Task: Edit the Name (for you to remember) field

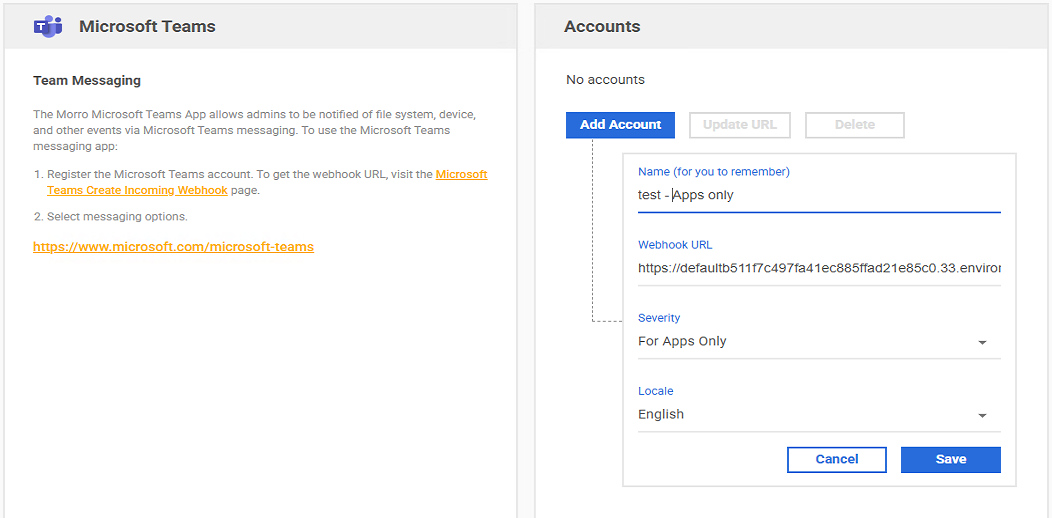Action: [819, 196]
